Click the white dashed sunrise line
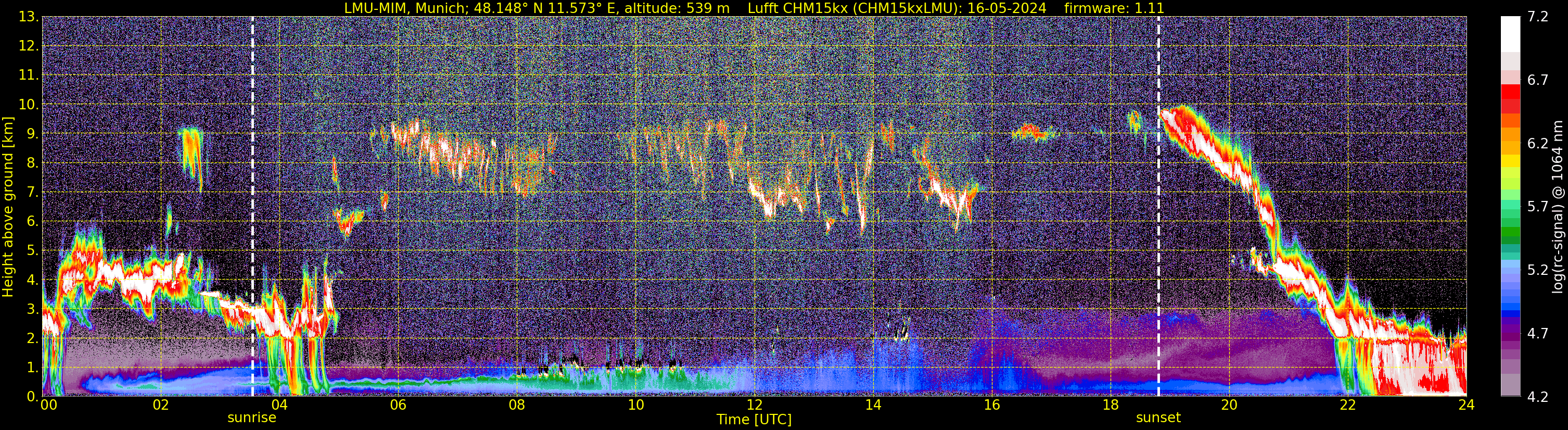The image size is (1568, 430). [x=252, y=207]
